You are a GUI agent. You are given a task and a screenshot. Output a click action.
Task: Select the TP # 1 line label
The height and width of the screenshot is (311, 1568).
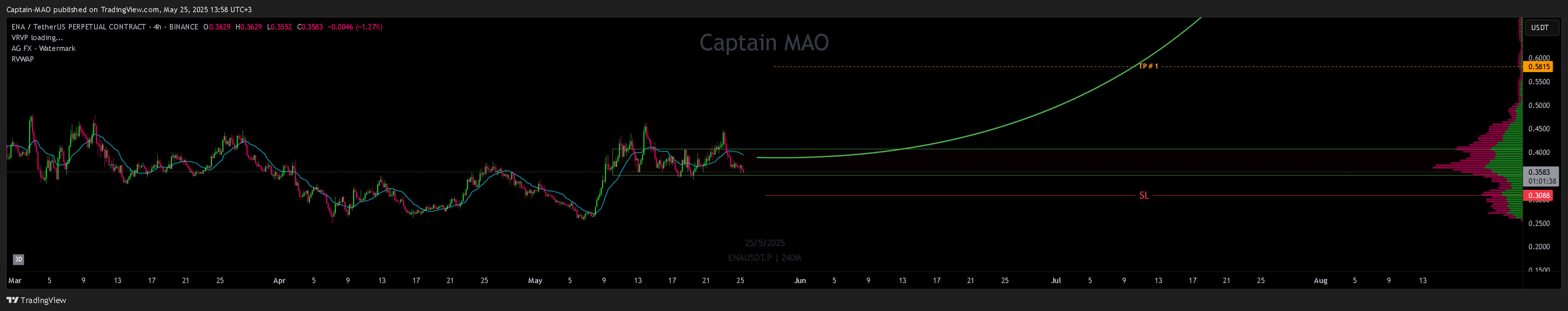pyautogui.click(x=1148, y=66)
